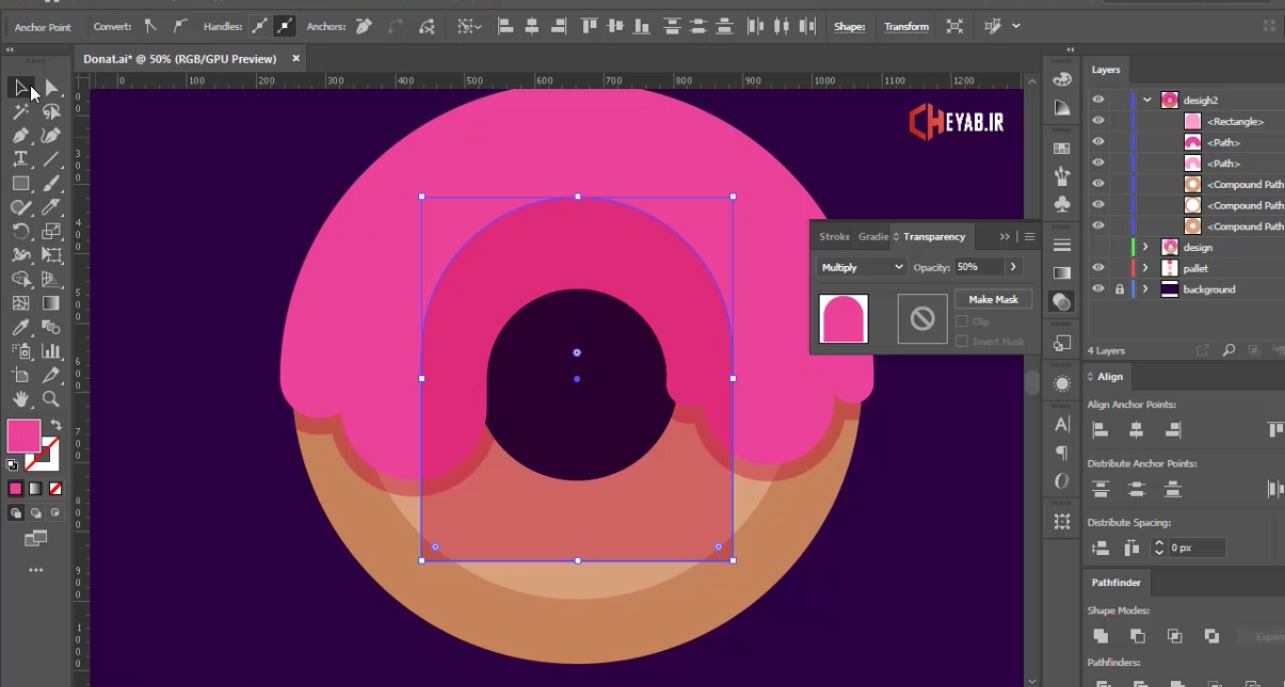Click the Make Mask button
The height and width of the screenshot is (687, 1285).
coord(993,299)
